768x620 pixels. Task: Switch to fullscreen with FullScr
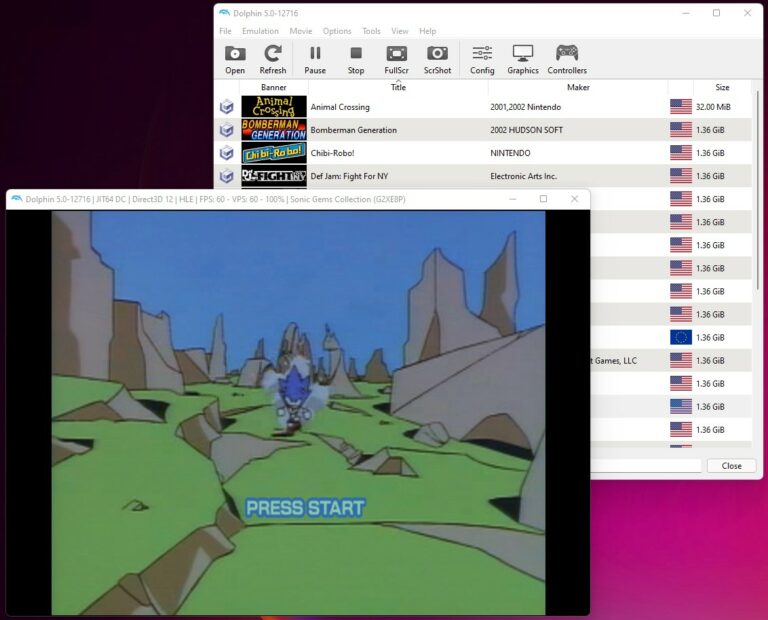point(396,59)
